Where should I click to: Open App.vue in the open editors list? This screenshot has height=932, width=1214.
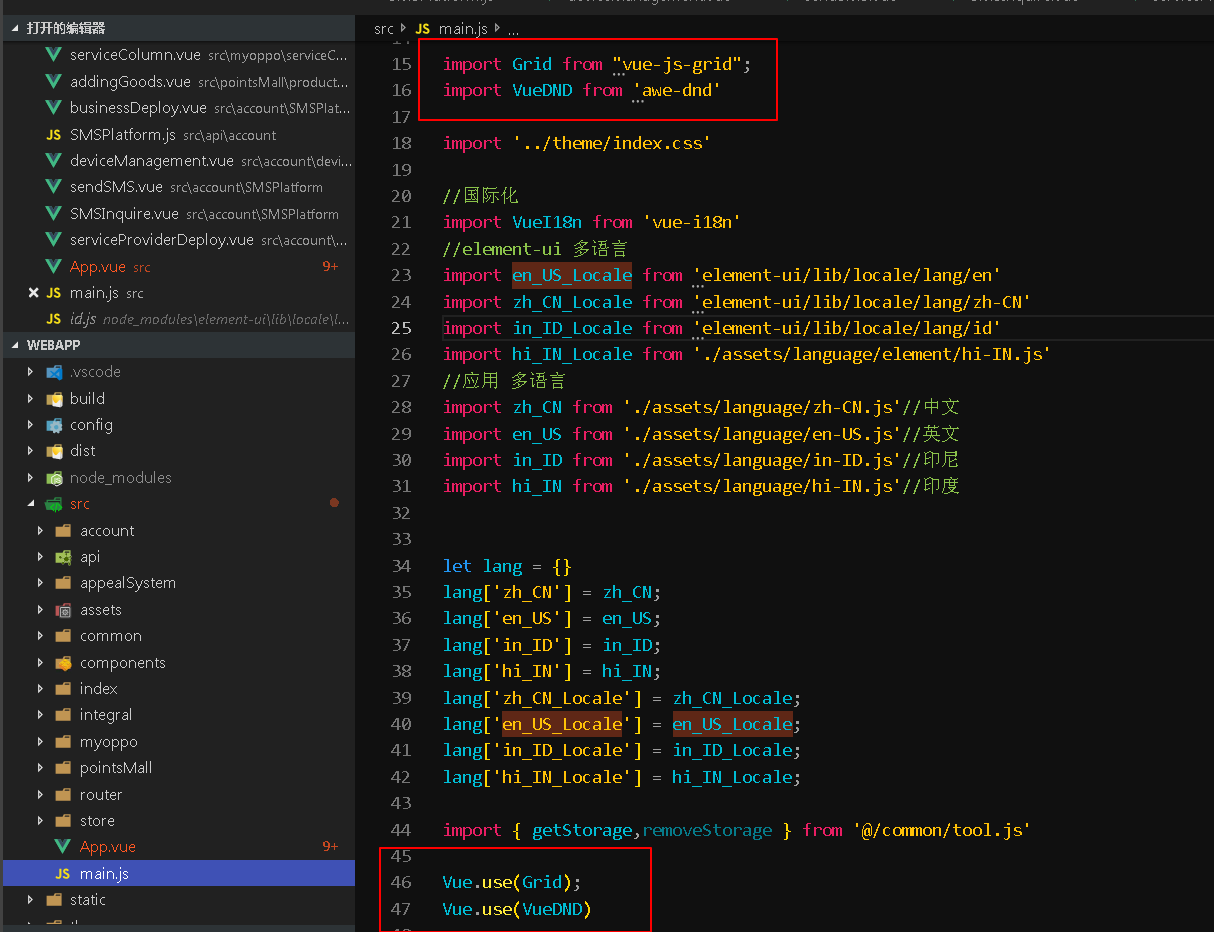click(x=97, y=267)
